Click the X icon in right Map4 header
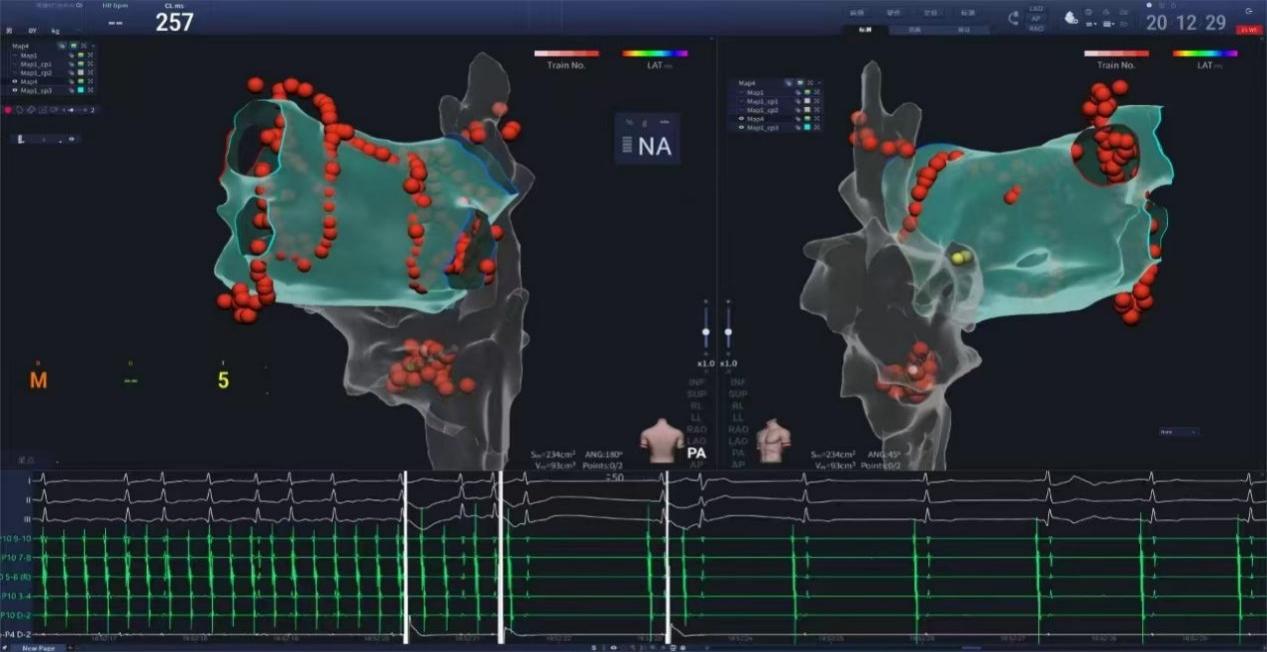Image resolution: width=1267 pixels, height=652 pixels. 810,83
